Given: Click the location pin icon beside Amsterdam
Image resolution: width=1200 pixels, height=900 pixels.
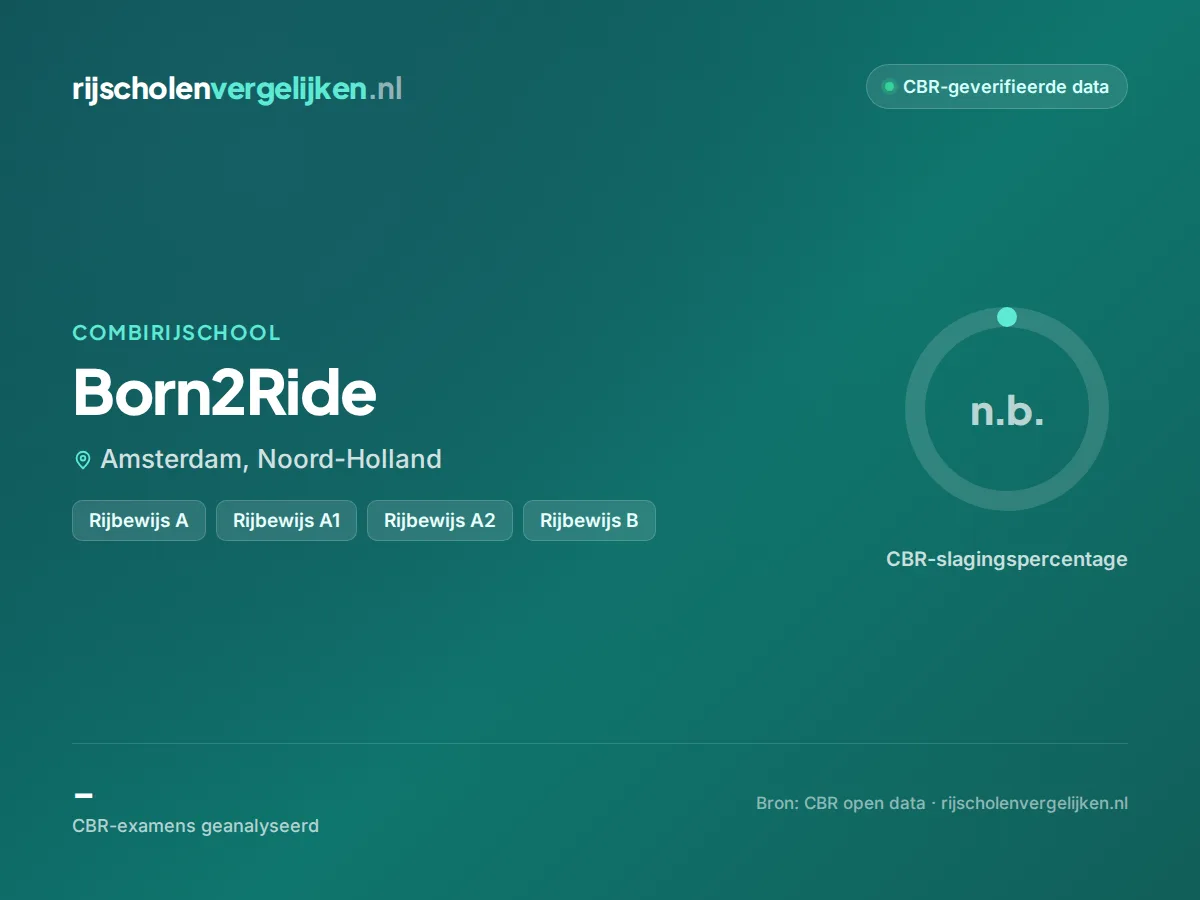Looking at the screenshot, I should click(x=83, y=460).
